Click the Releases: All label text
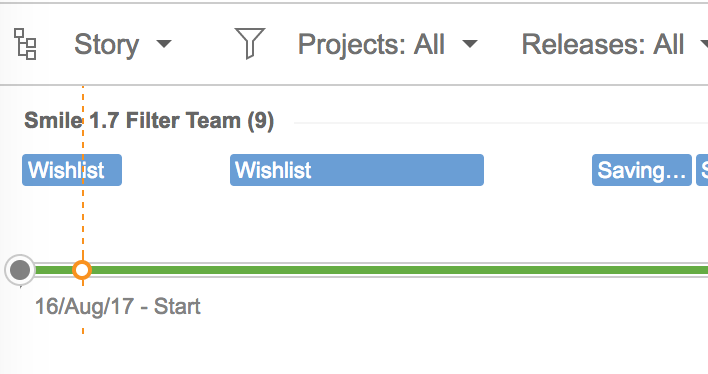This screenshot has height=374, width=708. point(603,44)
